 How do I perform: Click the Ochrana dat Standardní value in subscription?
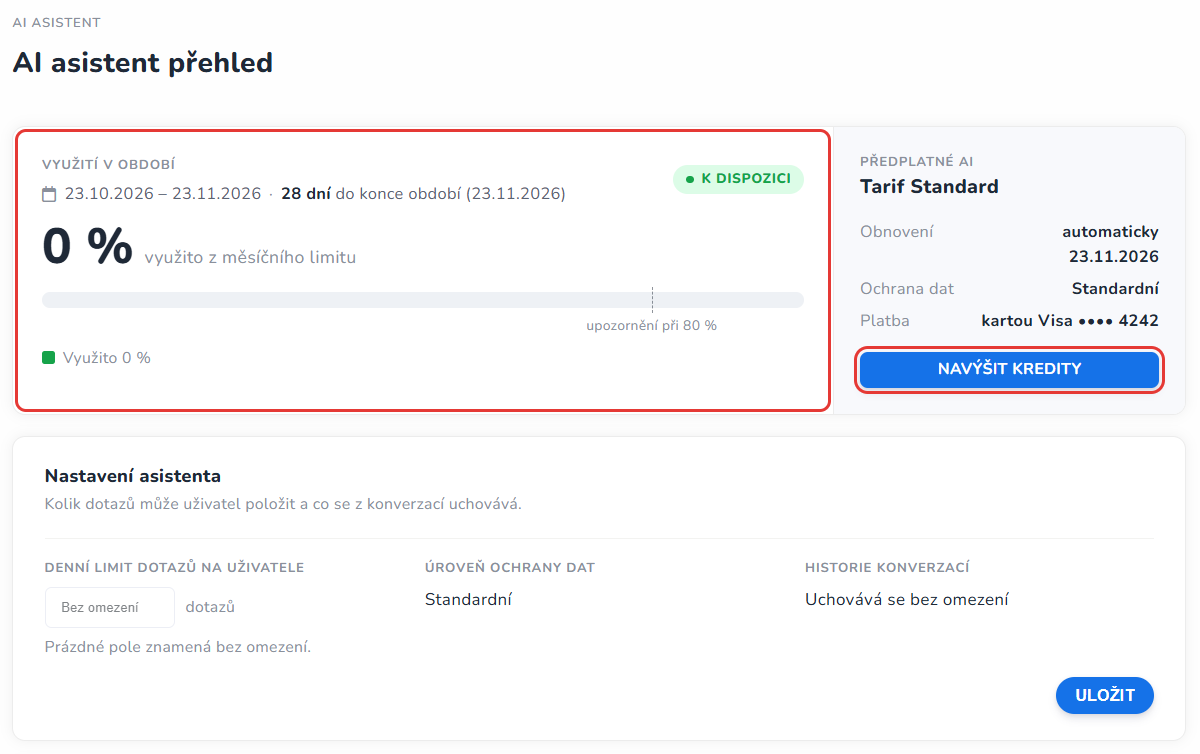(1115, 289)
